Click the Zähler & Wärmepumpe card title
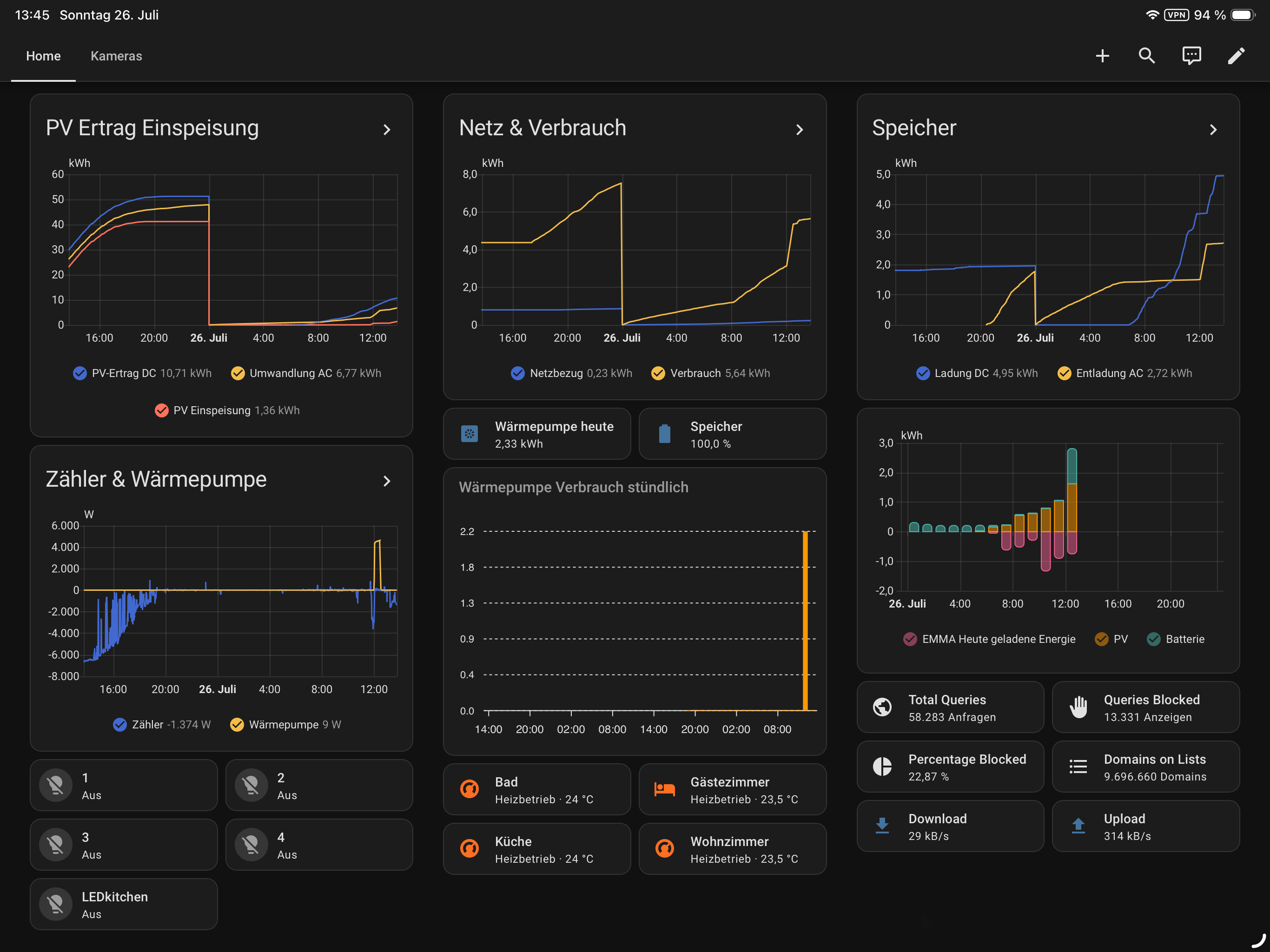The image size is (1270, 952). 156,479
